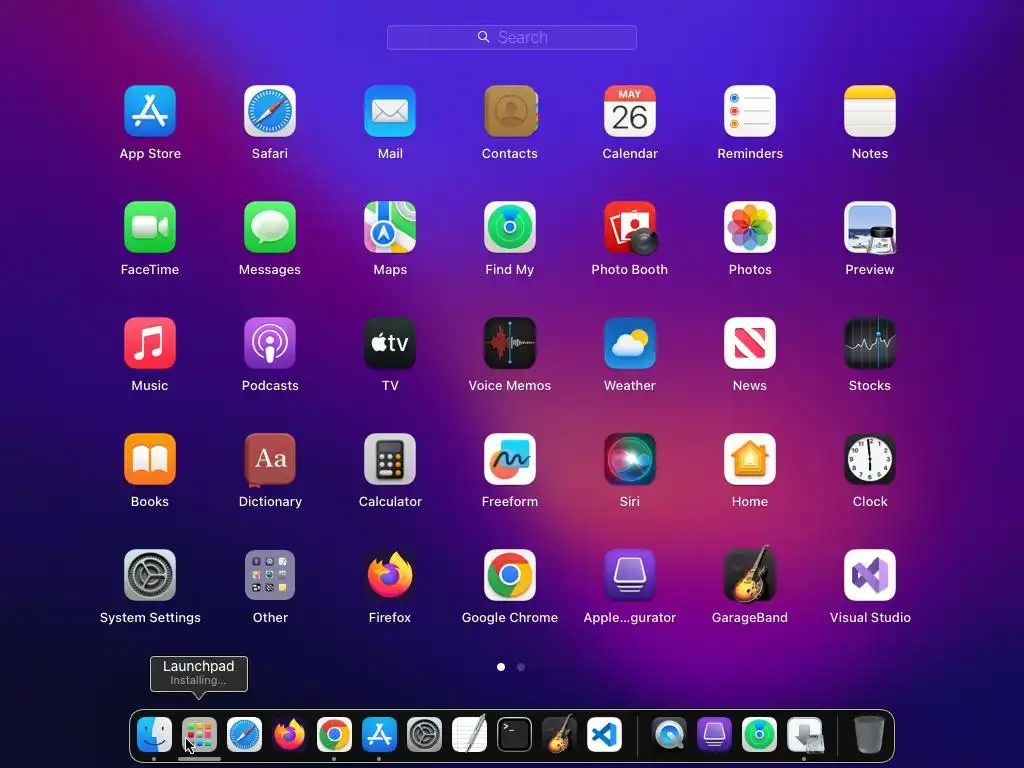Open the Calculator app

pos(390,459)
